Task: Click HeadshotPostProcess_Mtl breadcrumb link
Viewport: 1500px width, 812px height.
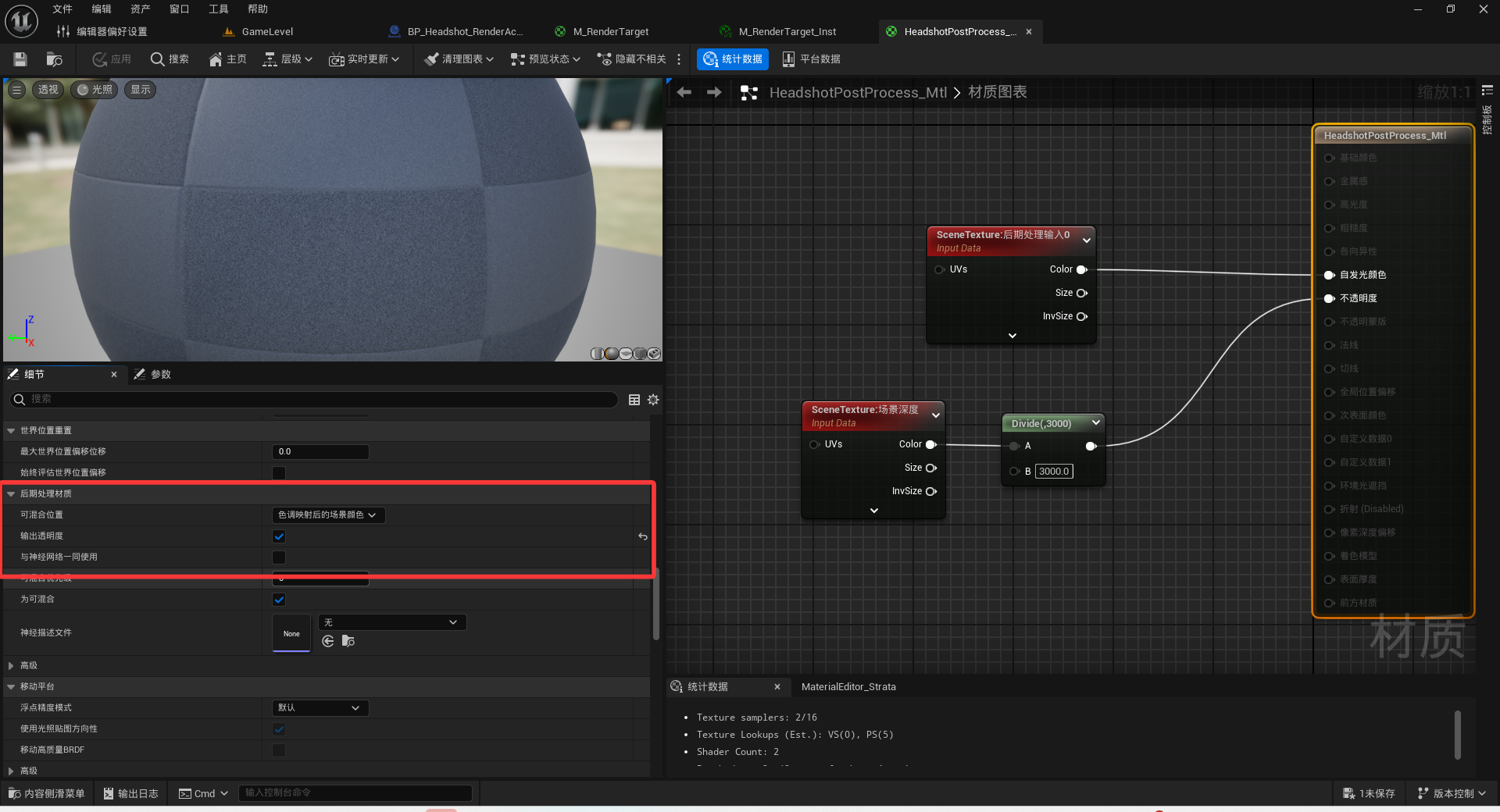Action: pyautogui.click(x=858, y=93)
